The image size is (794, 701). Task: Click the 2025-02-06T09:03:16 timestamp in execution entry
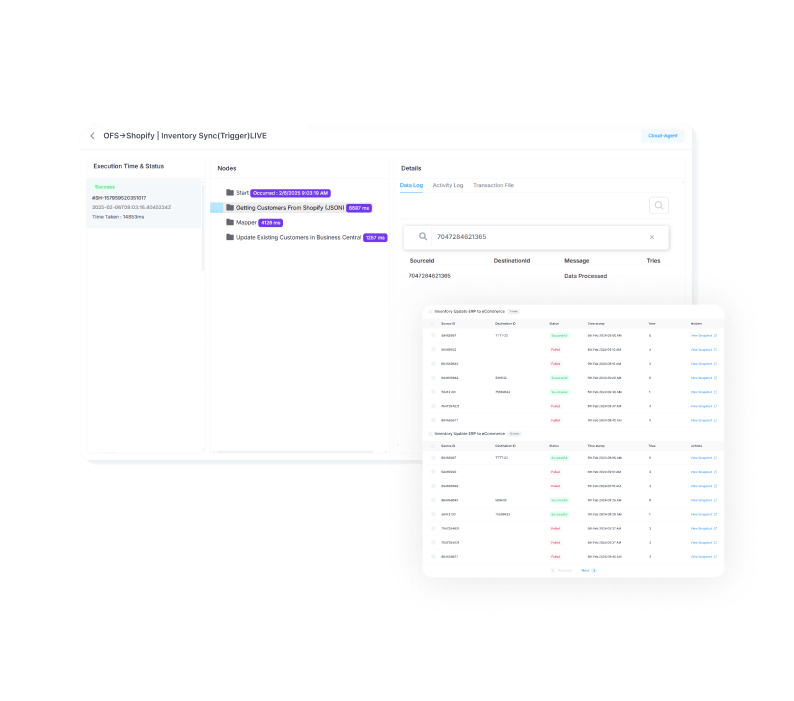point(131,207)
